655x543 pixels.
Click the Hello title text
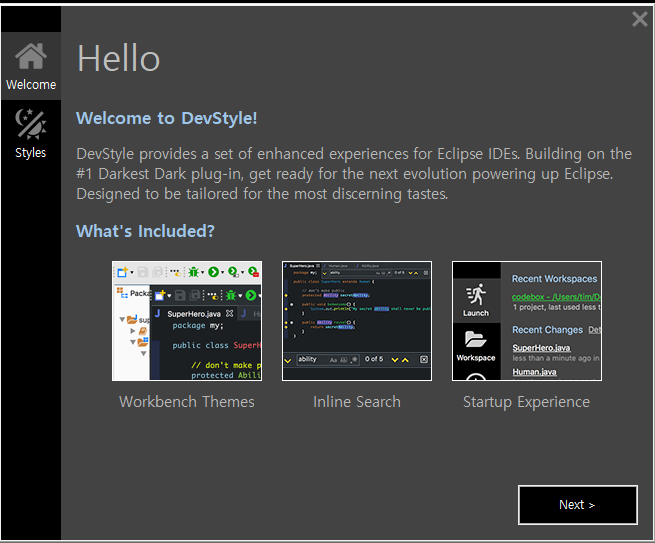tap(119, 58)
